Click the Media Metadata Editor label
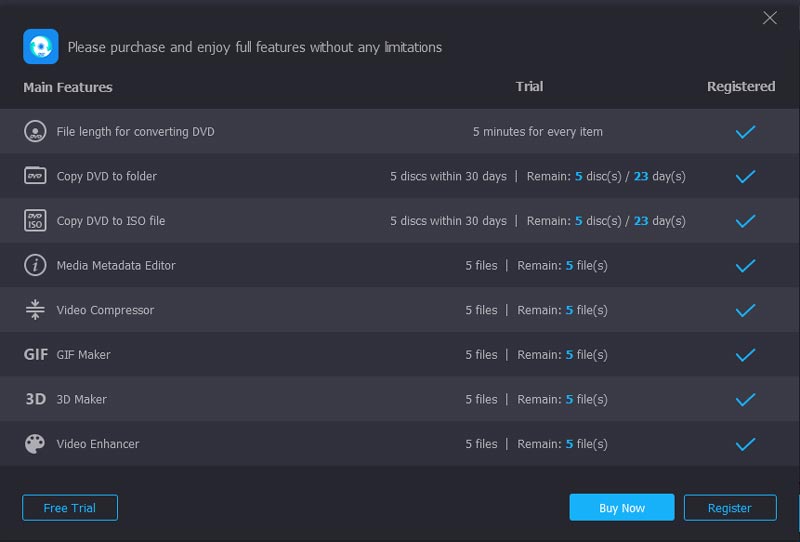The height and width of the screenshot is (542, 800). [116, 265]
